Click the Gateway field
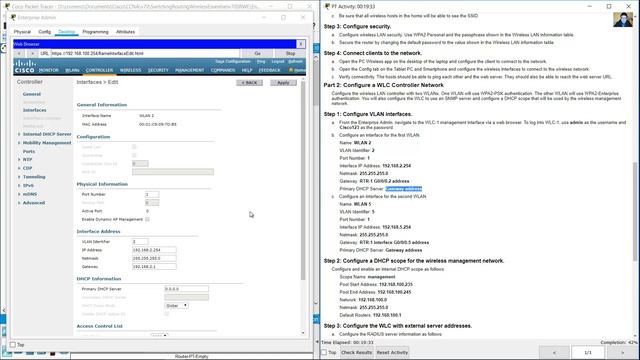The height and width of the screenshot is (360, 640). 154,267
